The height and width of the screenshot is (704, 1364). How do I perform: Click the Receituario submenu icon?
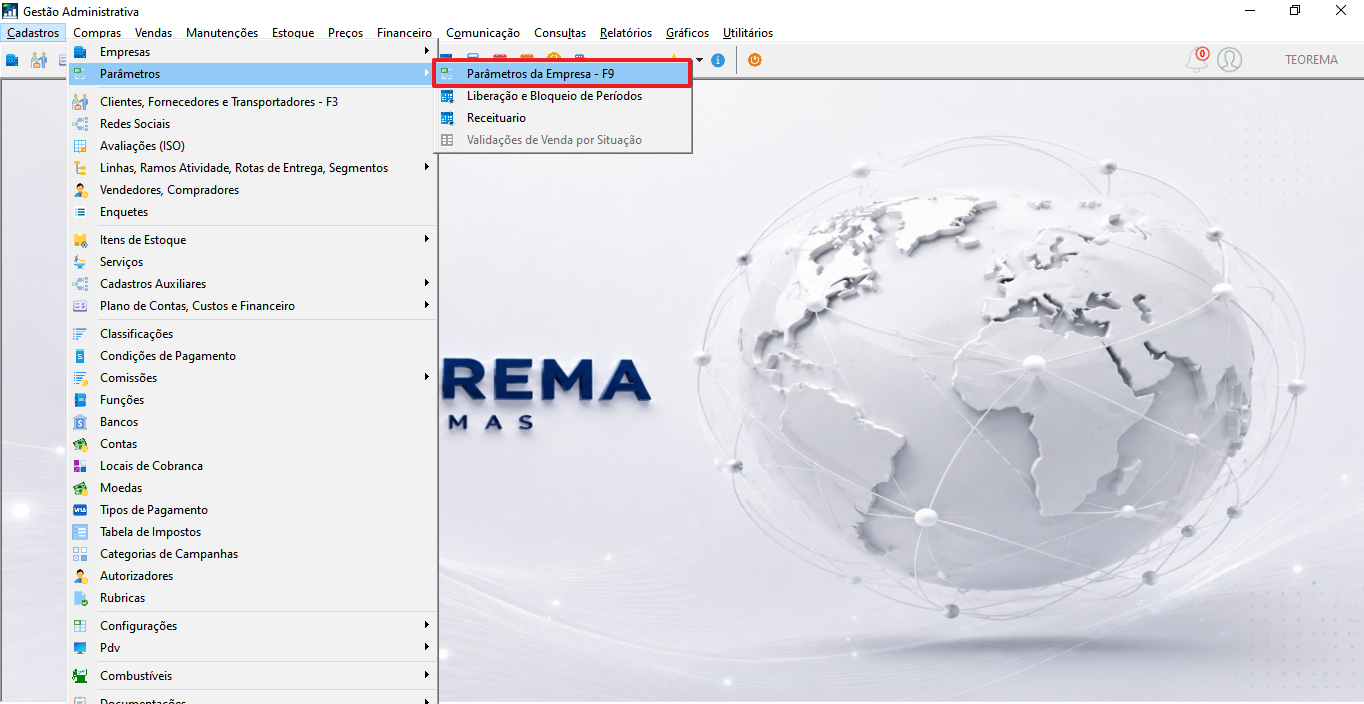[x=447, y=118]
